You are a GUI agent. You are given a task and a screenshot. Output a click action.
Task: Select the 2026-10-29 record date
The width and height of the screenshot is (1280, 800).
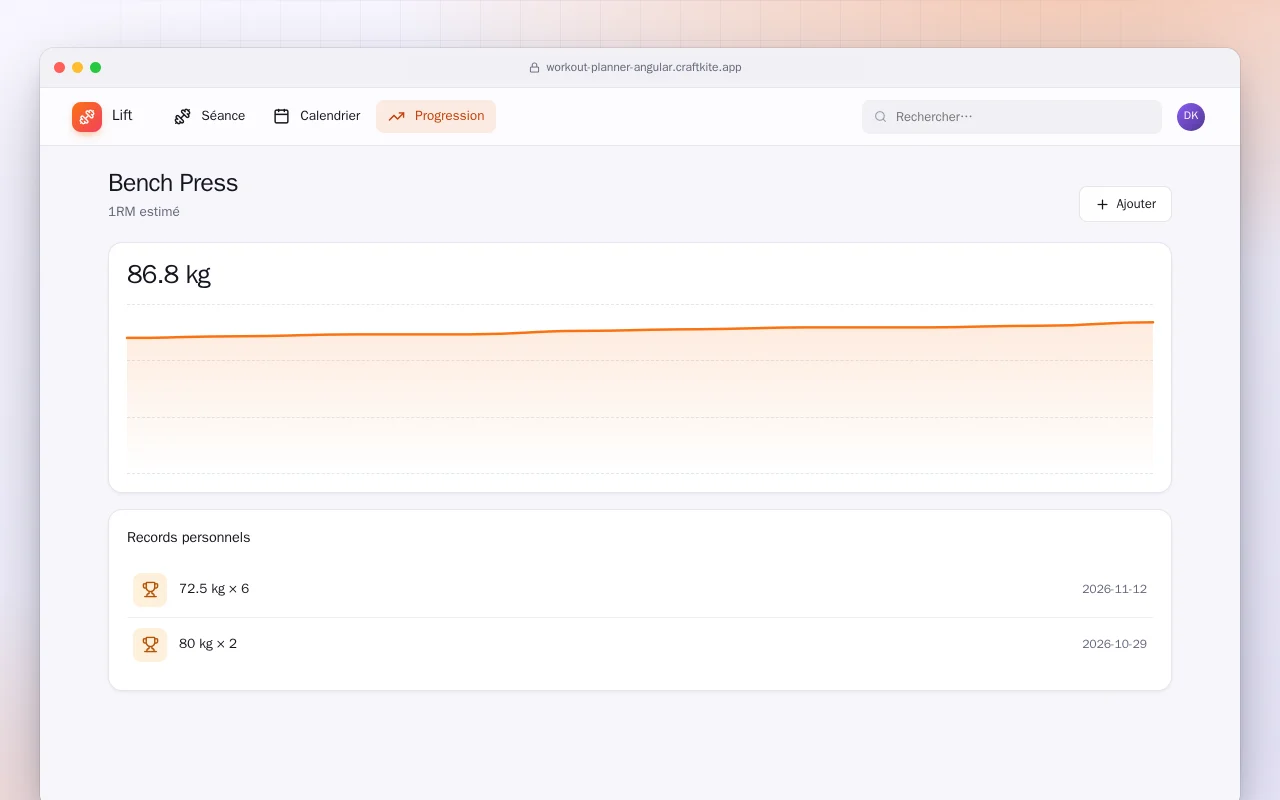point(1114,644)
